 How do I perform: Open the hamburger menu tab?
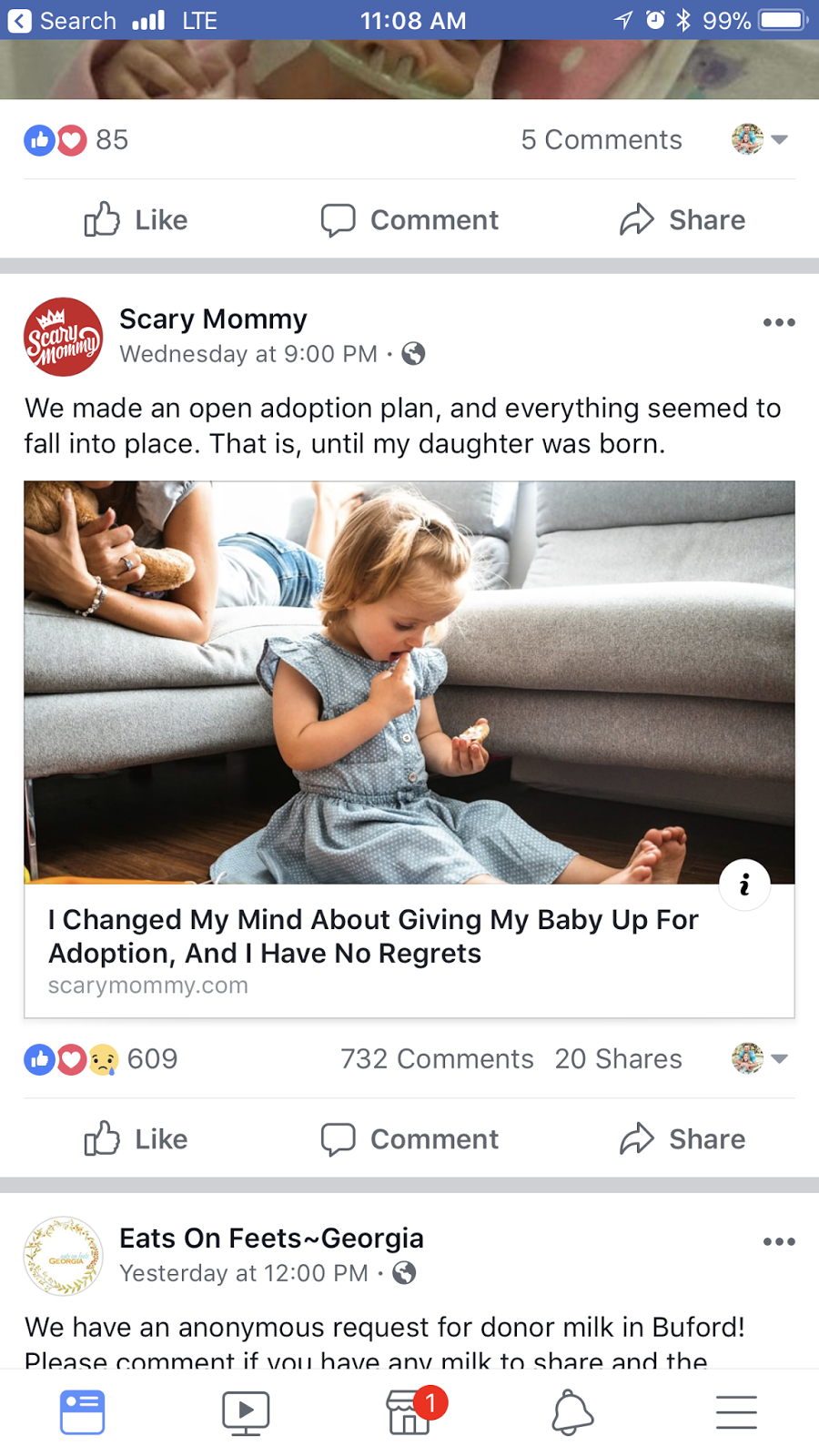pos(736,1412)
